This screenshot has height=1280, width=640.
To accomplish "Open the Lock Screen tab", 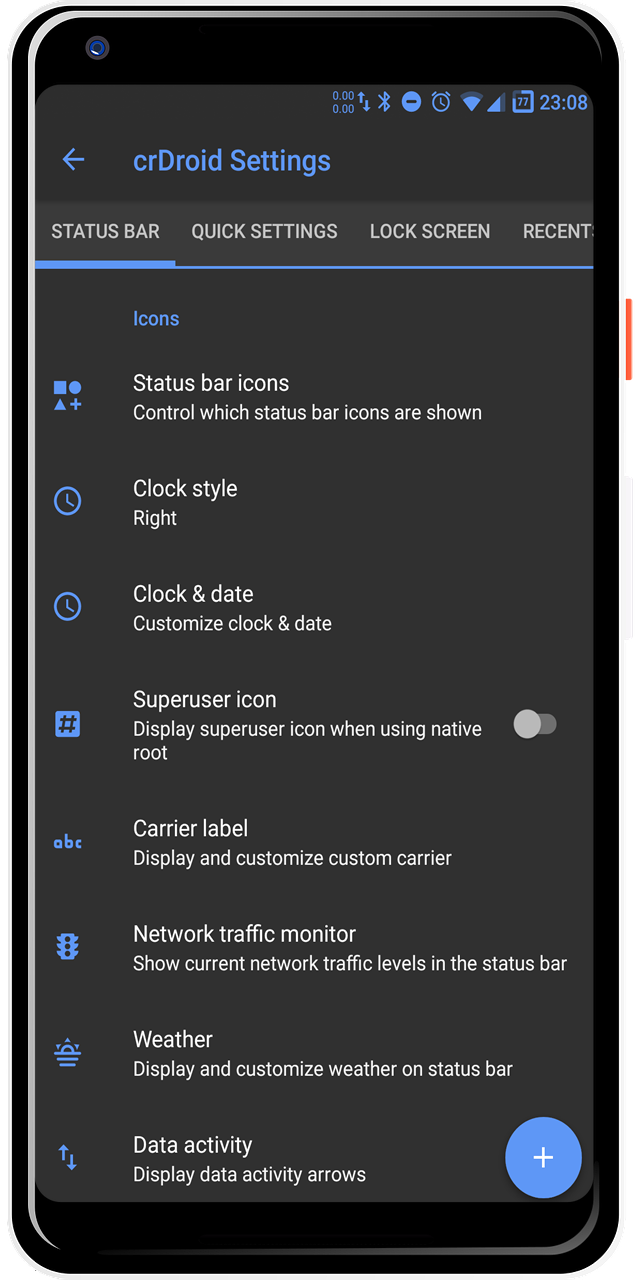I will pos(430,232).
